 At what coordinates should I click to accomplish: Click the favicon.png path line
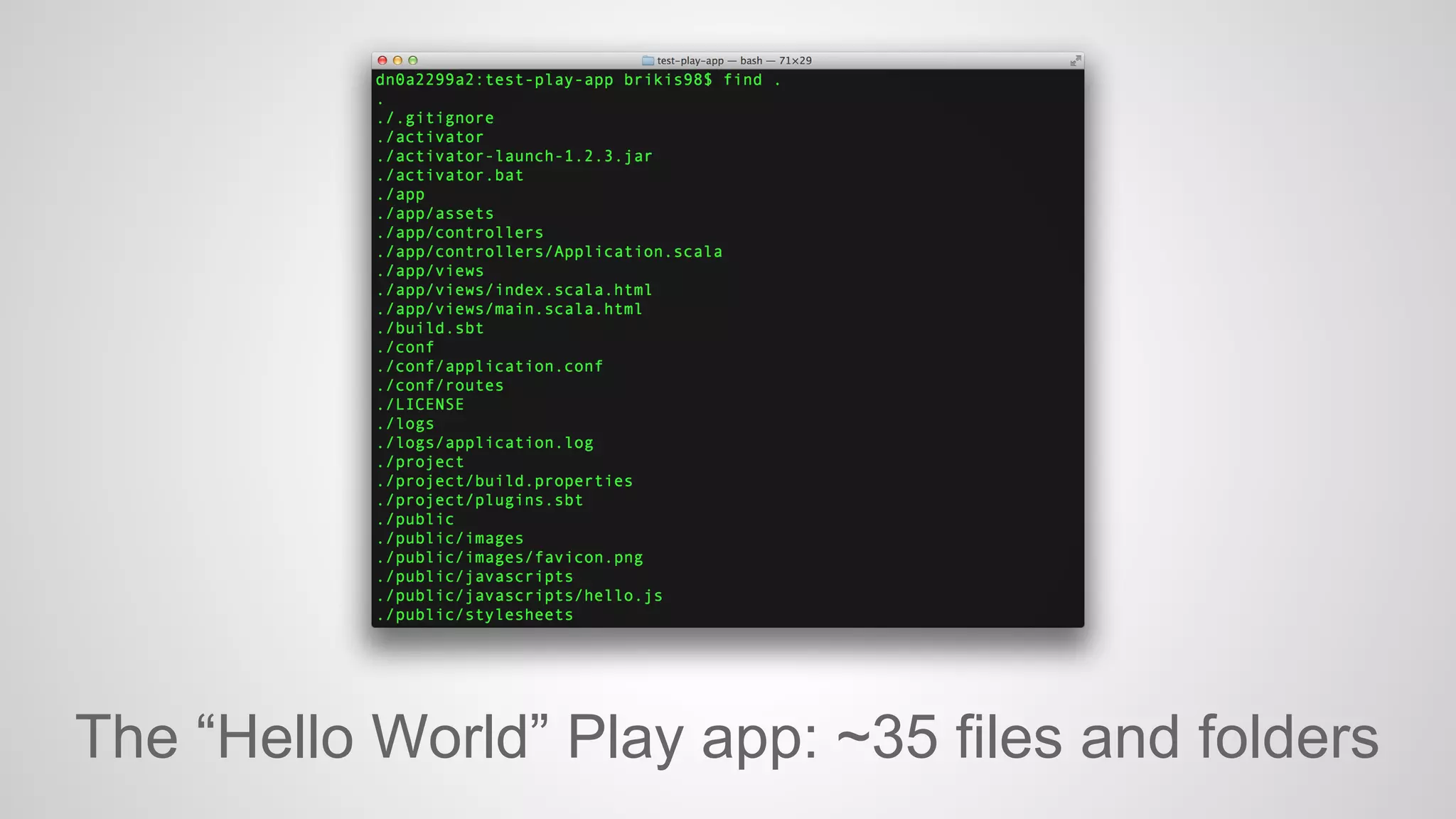pyautogui.click(x=510, y=558)
